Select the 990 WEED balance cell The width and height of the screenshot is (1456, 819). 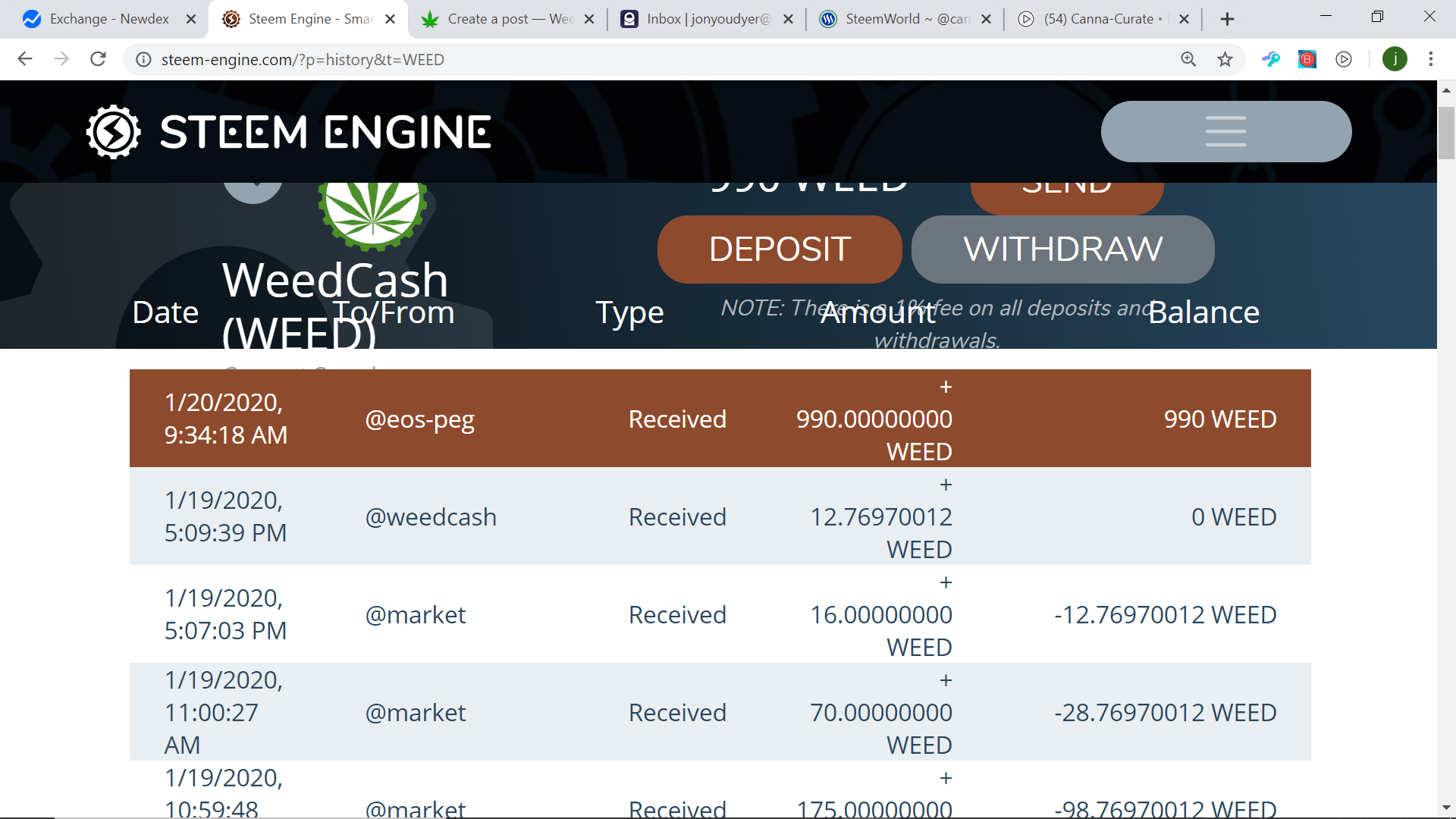[x=1220, y=419]
